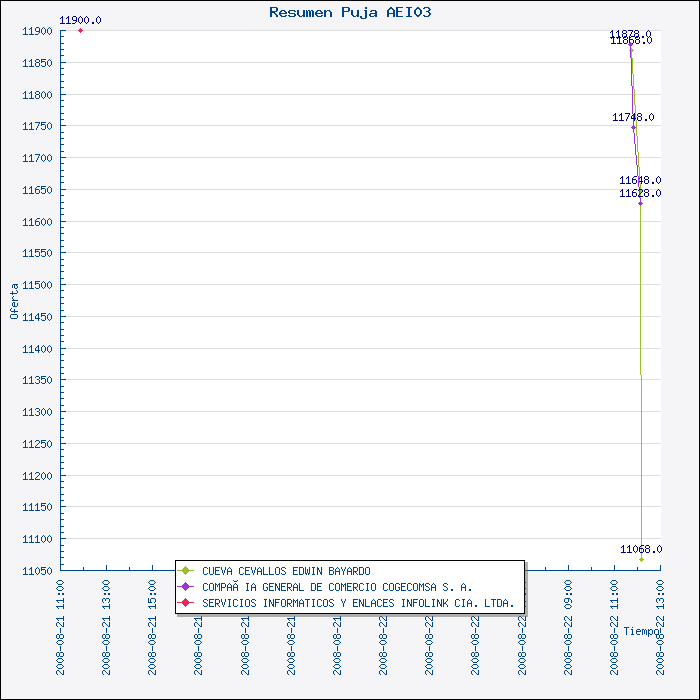Select the red data point at 11900.0
Viewport: 700px width, 700px height.
(80, 30)
